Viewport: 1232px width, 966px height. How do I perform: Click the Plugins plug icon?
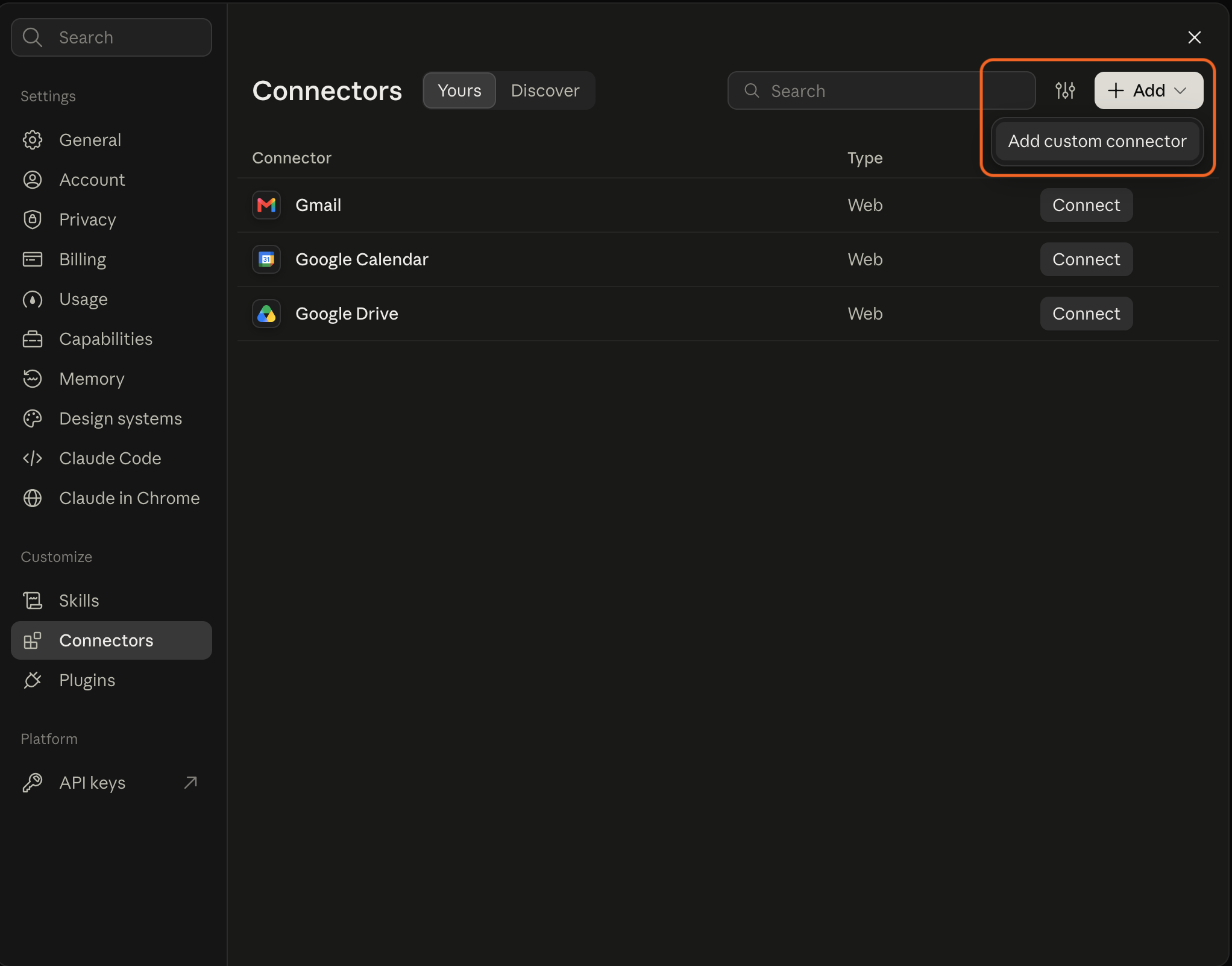pos(33,680)
